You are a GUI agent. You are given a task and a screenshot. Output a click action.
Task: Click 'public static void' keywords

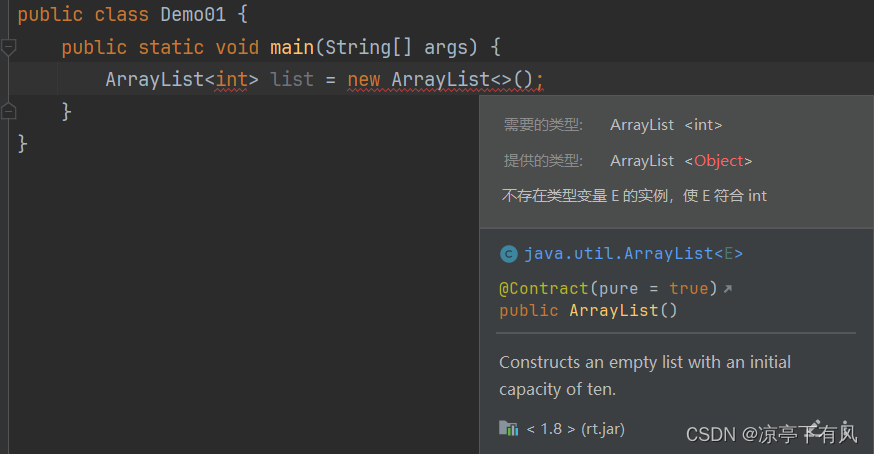tap(160, 48)
